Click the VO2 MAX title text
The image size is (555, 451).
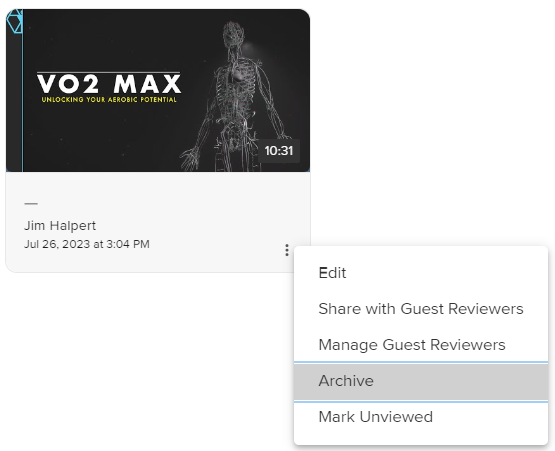point(109,84)
